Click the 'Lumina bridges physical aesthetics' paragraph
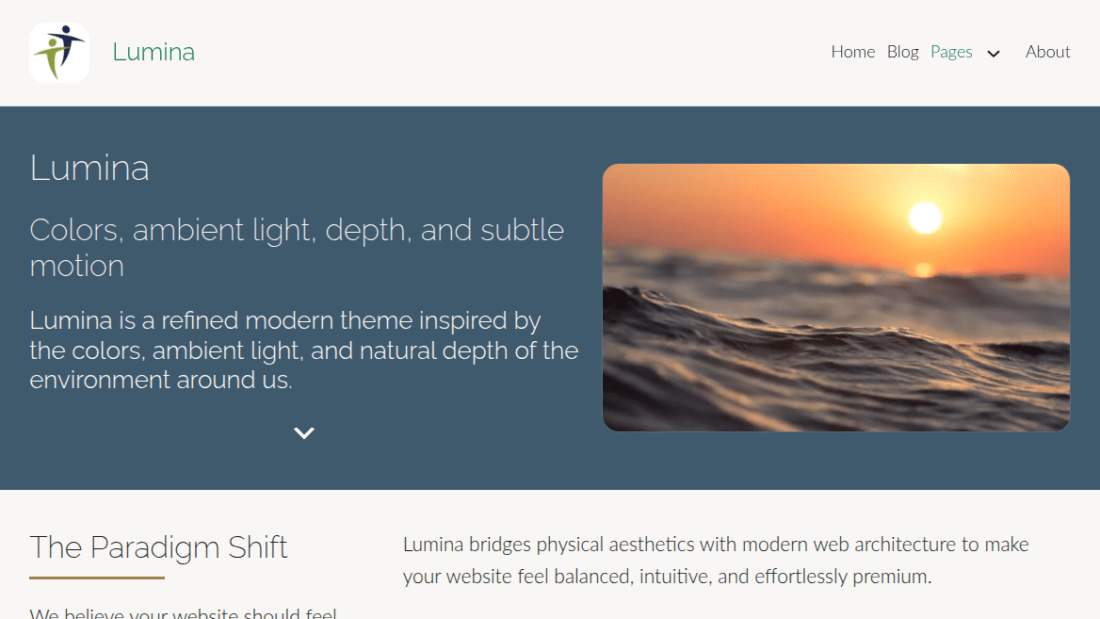 click(x=716, y=560)
